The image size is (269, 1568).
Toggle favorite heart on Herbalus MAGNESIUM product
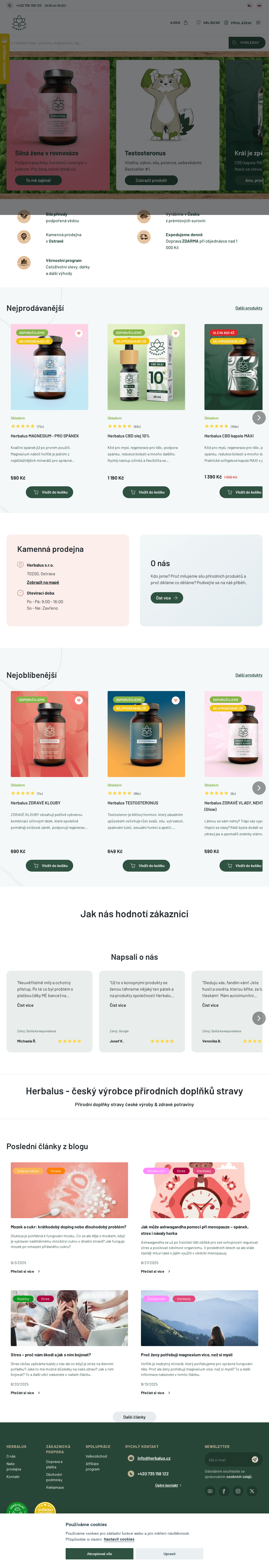(x=79, y=333)
